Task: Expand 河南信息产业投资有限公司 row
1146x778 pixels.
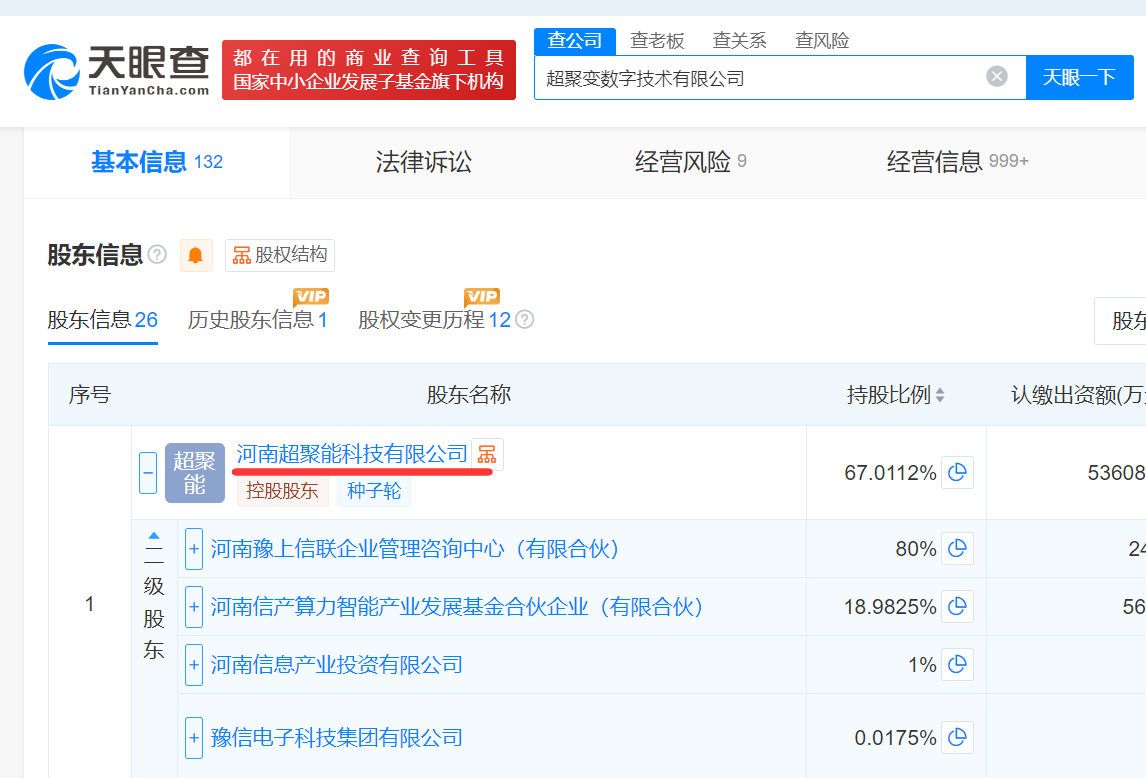Action: (x=194, y=665)
